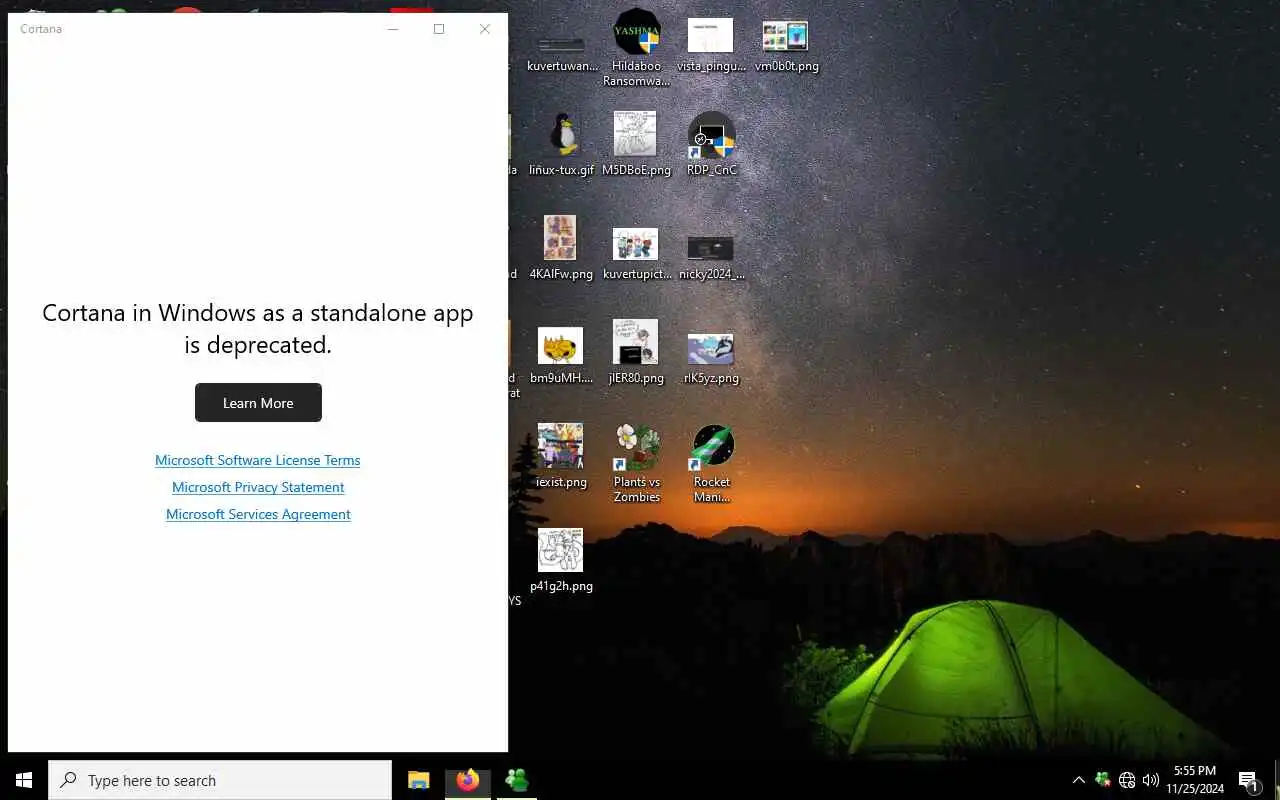The width and height of the screenshot is (1280, 800).
Task: Select bm9uMH desktop image file
Action: [561, 356]
